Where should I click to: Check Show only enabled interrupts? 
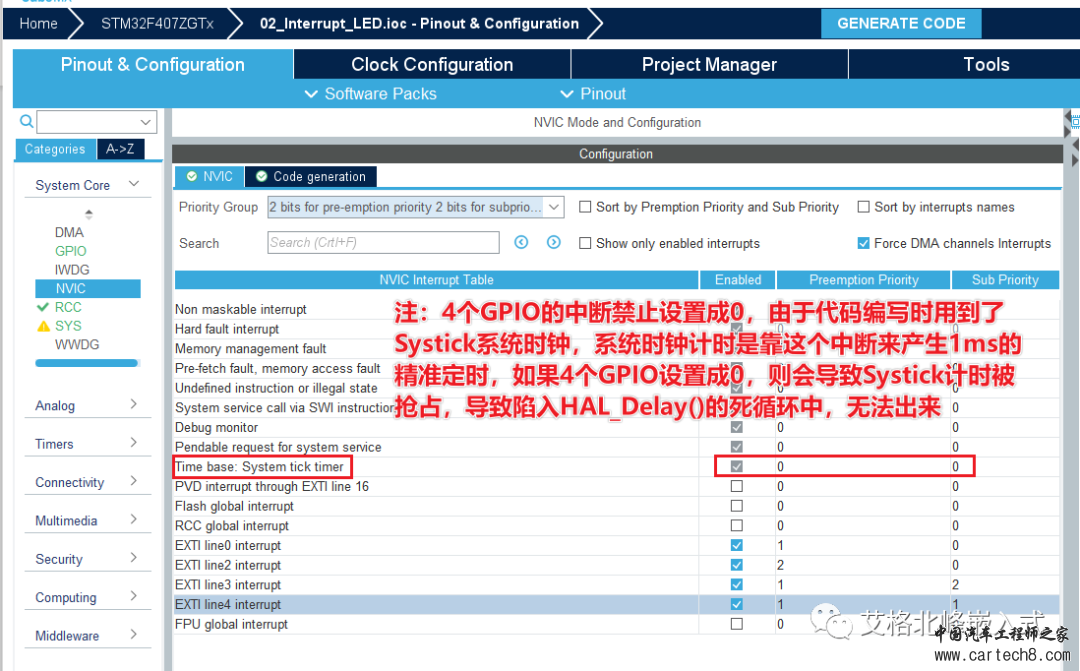coord(585,243)
